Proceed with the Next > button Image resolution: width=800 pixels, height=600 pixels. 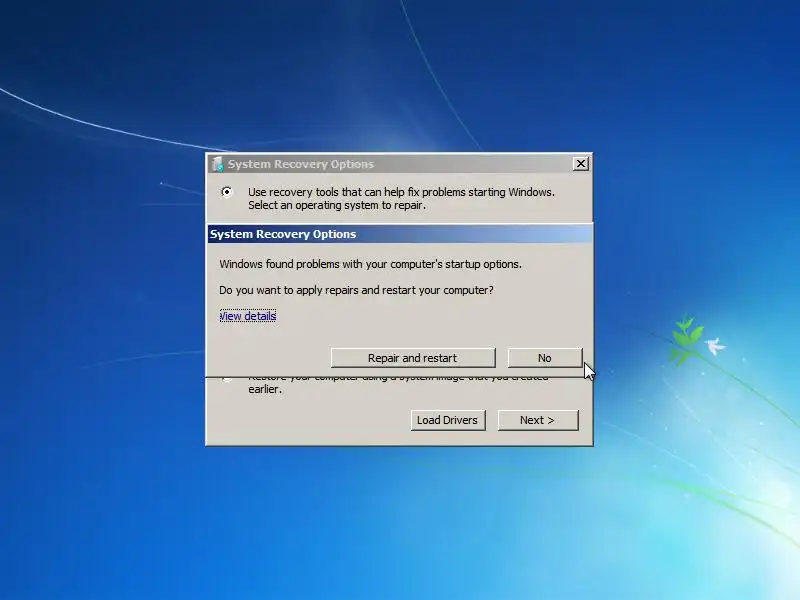538,420
